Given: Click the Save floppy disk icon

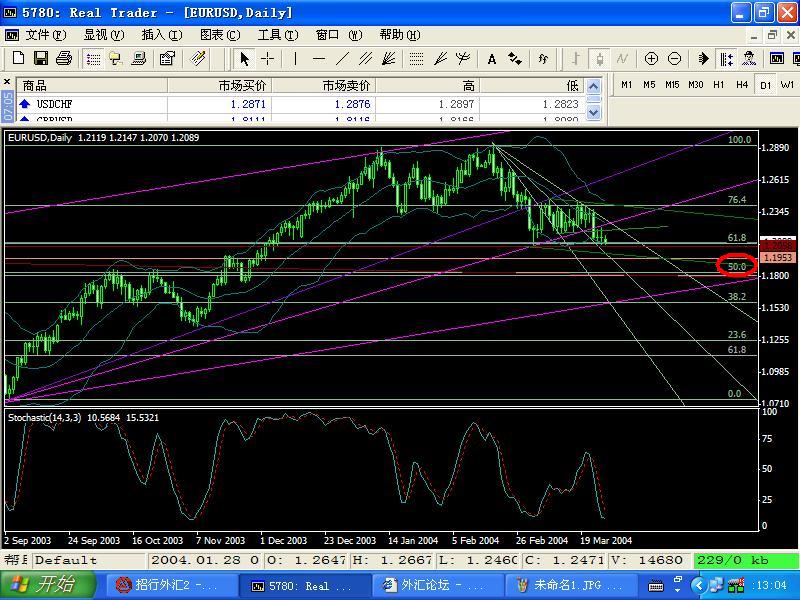Looking at the screenshot, I should click(40, 59).
